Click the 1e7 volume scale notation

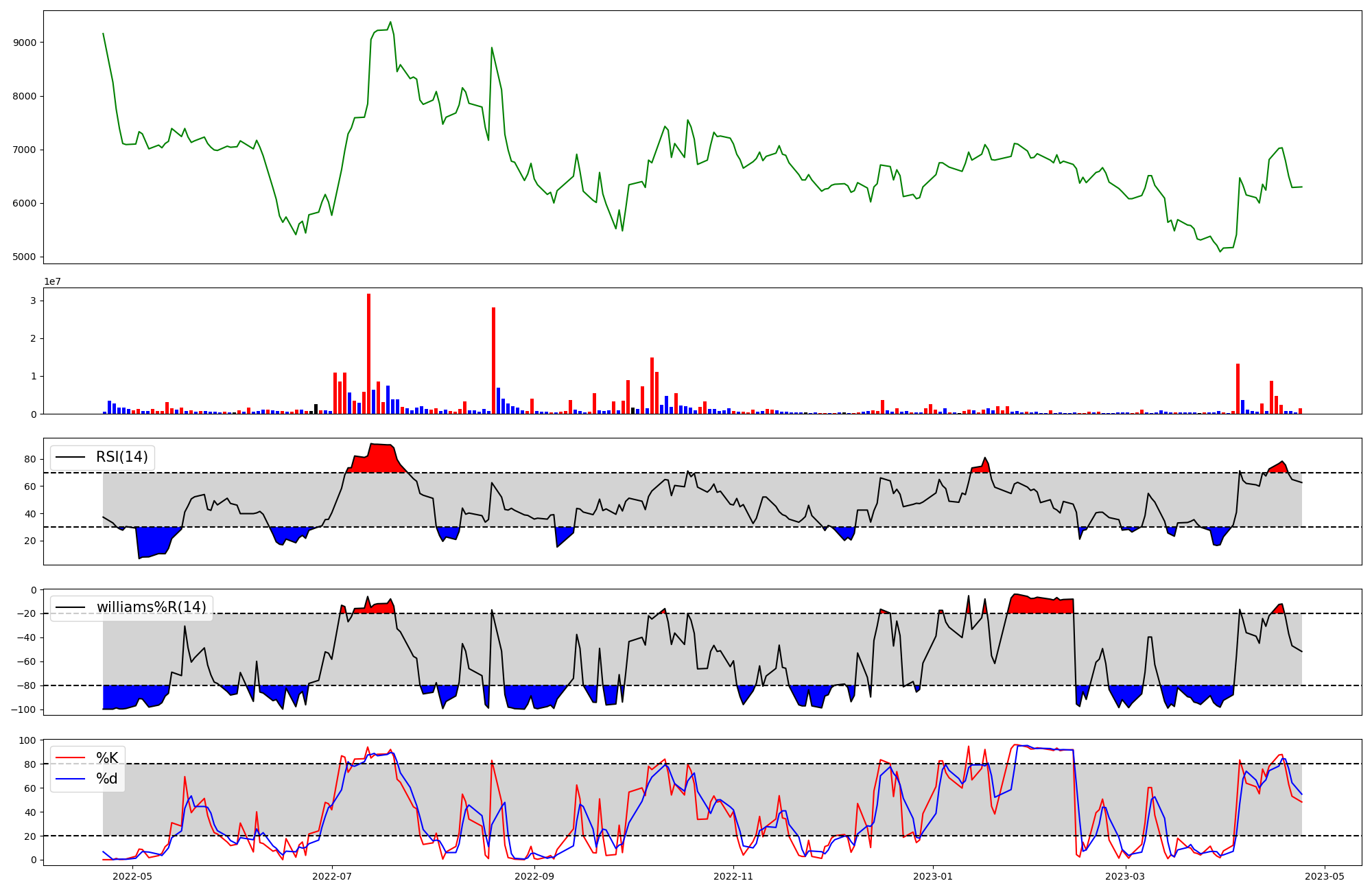(53, 282)
